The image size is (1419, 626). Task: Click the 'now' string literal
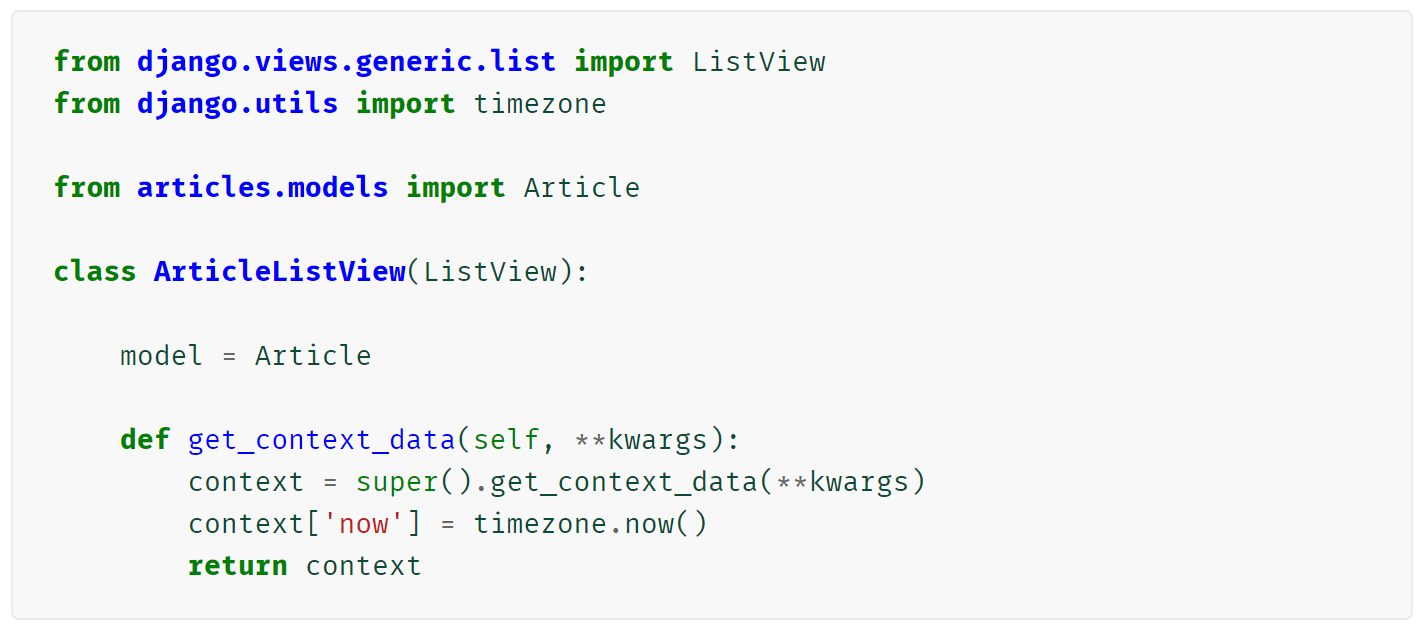point(364,524)
